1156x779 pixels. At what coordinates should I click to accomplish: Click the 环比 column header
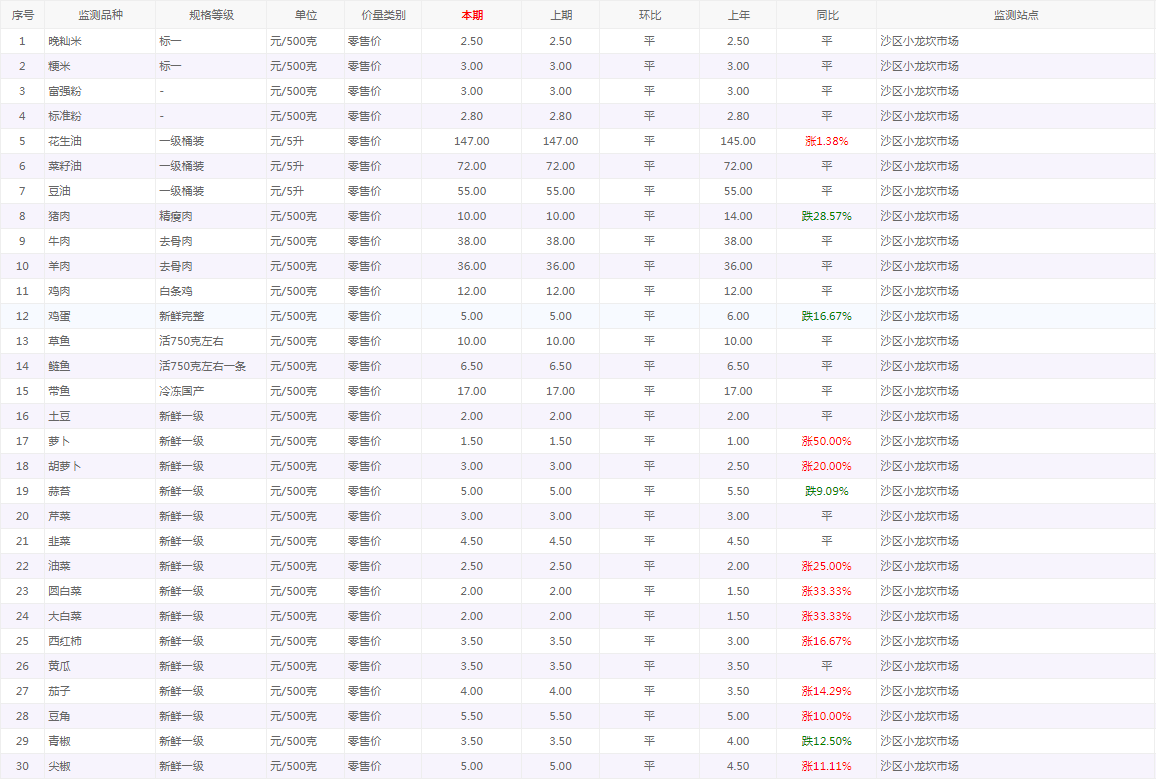[649, 15]
